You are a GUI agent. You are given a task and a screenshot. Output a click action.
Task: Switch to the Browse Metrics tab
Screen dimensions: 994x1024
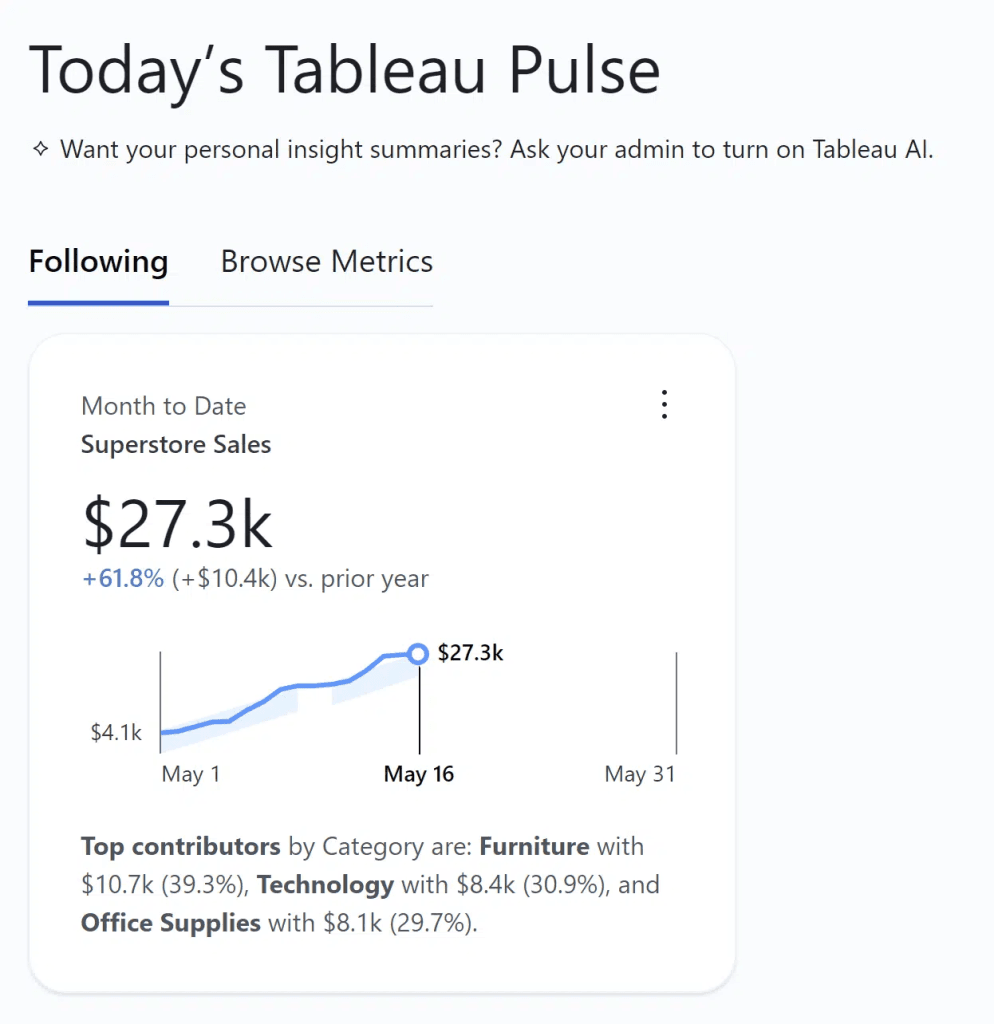[327, 262]
